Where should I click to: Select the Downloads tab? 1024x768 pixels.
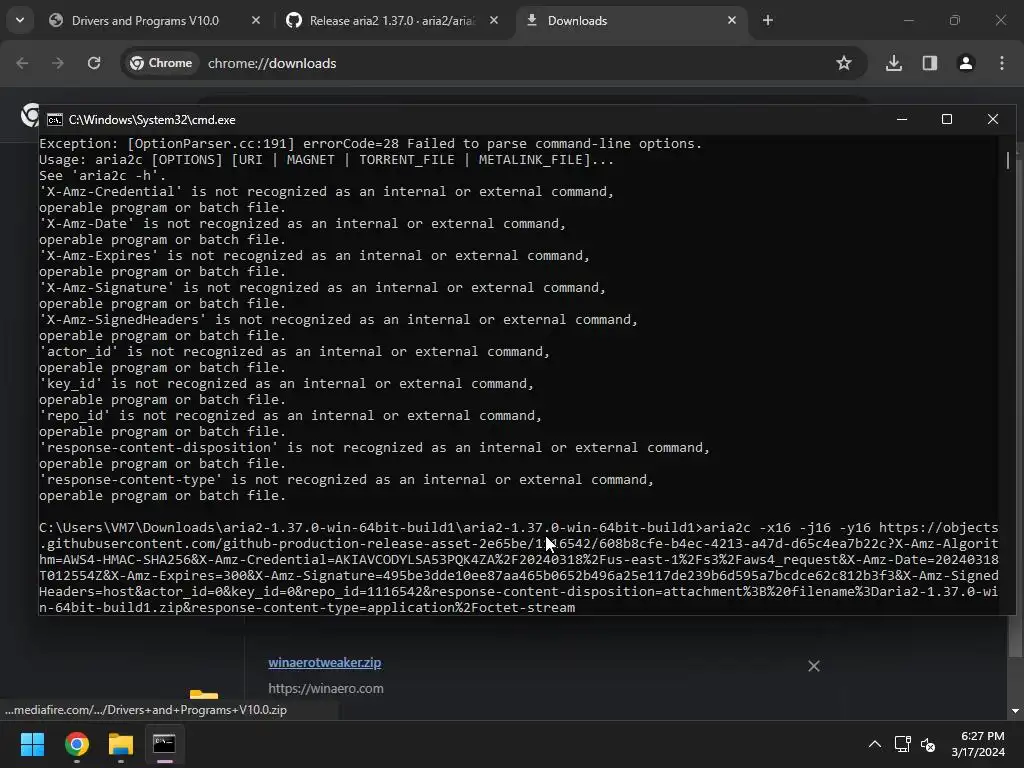(x=632, y=21)
